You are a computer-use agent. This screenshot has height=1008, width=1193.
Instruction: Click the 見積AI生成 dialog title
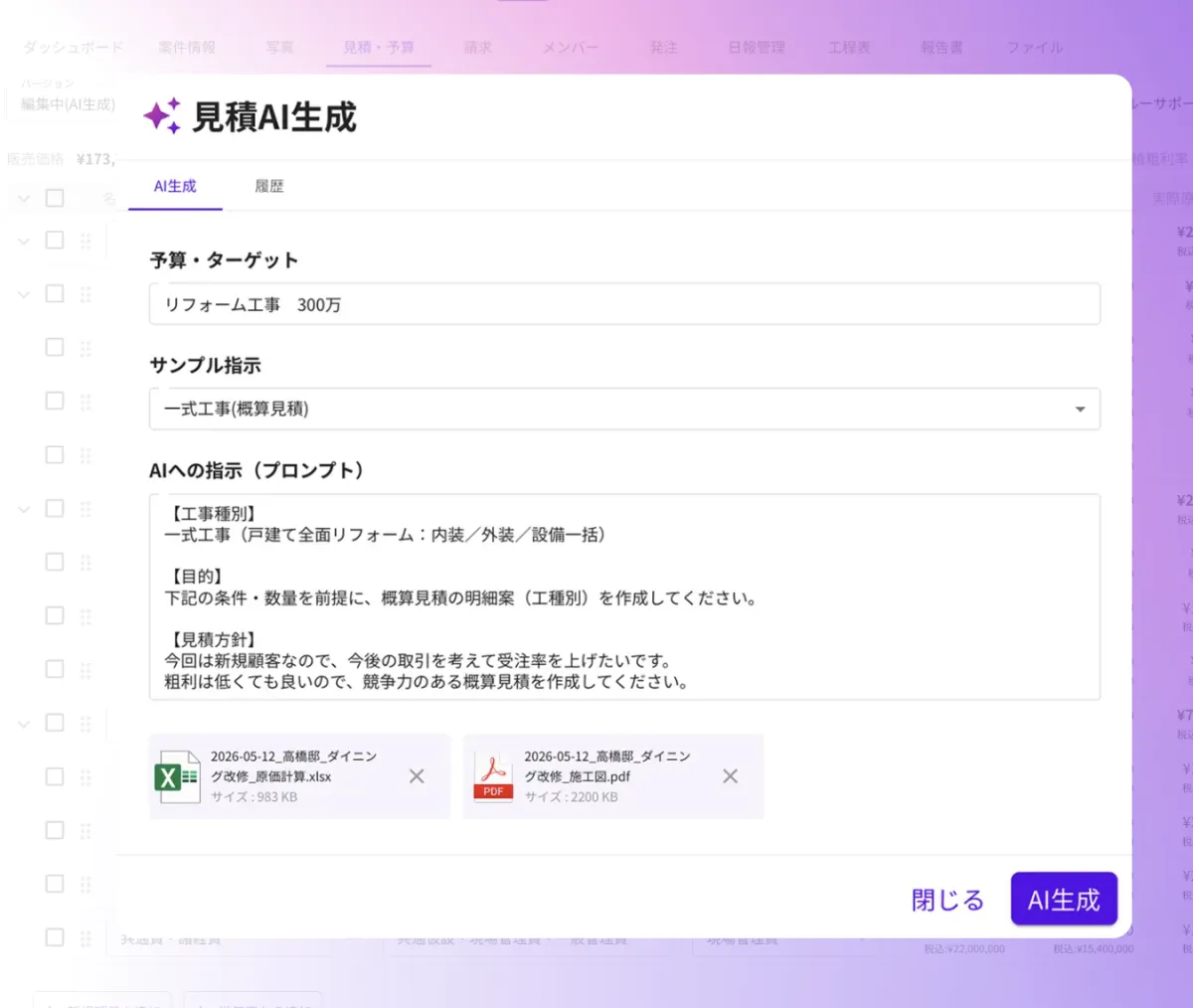[x=273, y=117]
